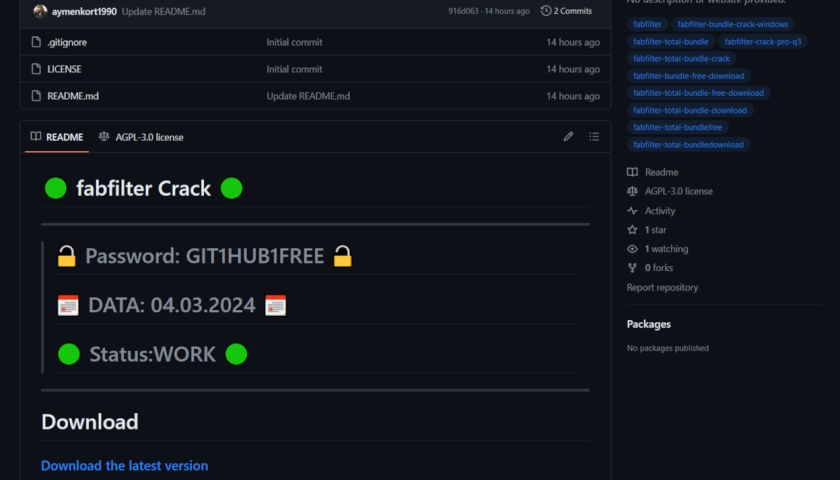Click the 'Download' section heading

coord(90,422)
